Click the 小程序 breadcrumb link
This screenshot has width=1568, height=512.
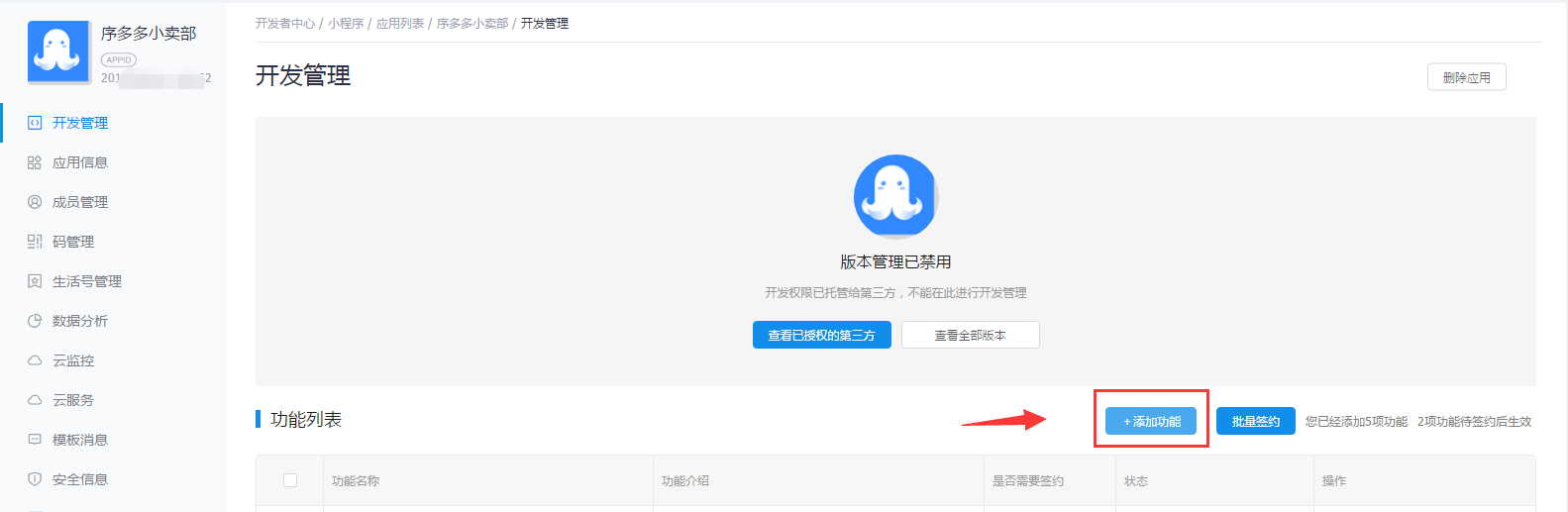(346, 23)
